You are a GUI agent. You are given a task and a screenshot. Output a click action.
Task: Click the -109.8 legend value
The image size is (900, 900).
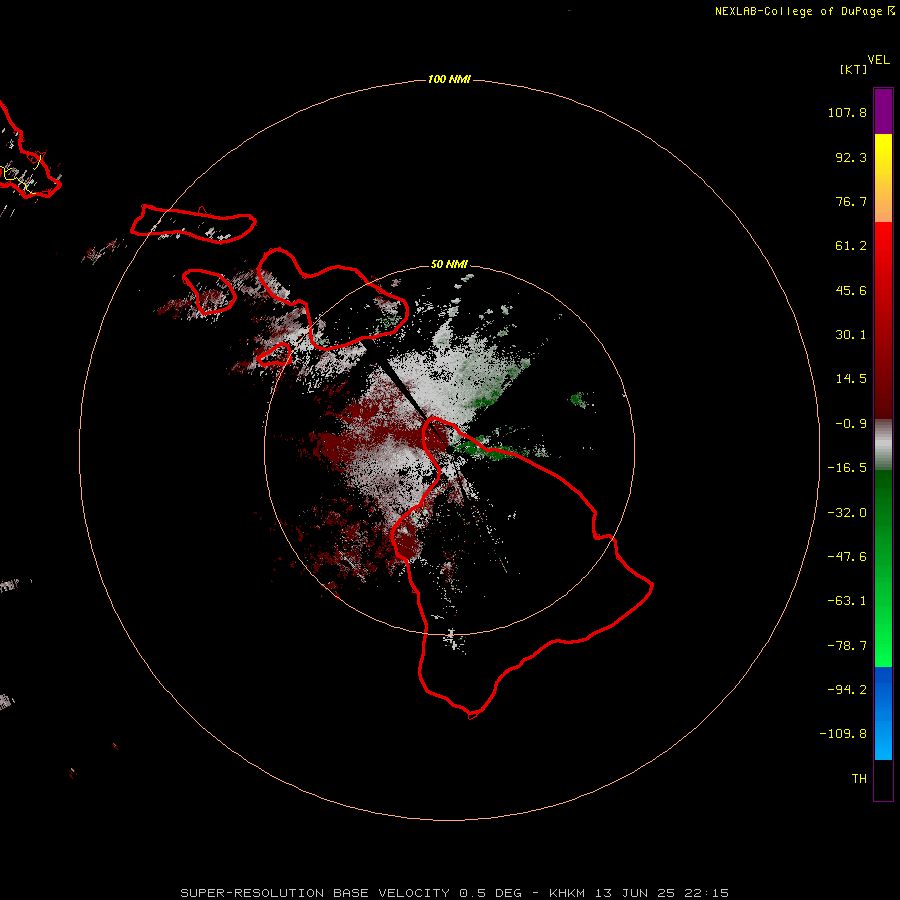tap(843, 734)
